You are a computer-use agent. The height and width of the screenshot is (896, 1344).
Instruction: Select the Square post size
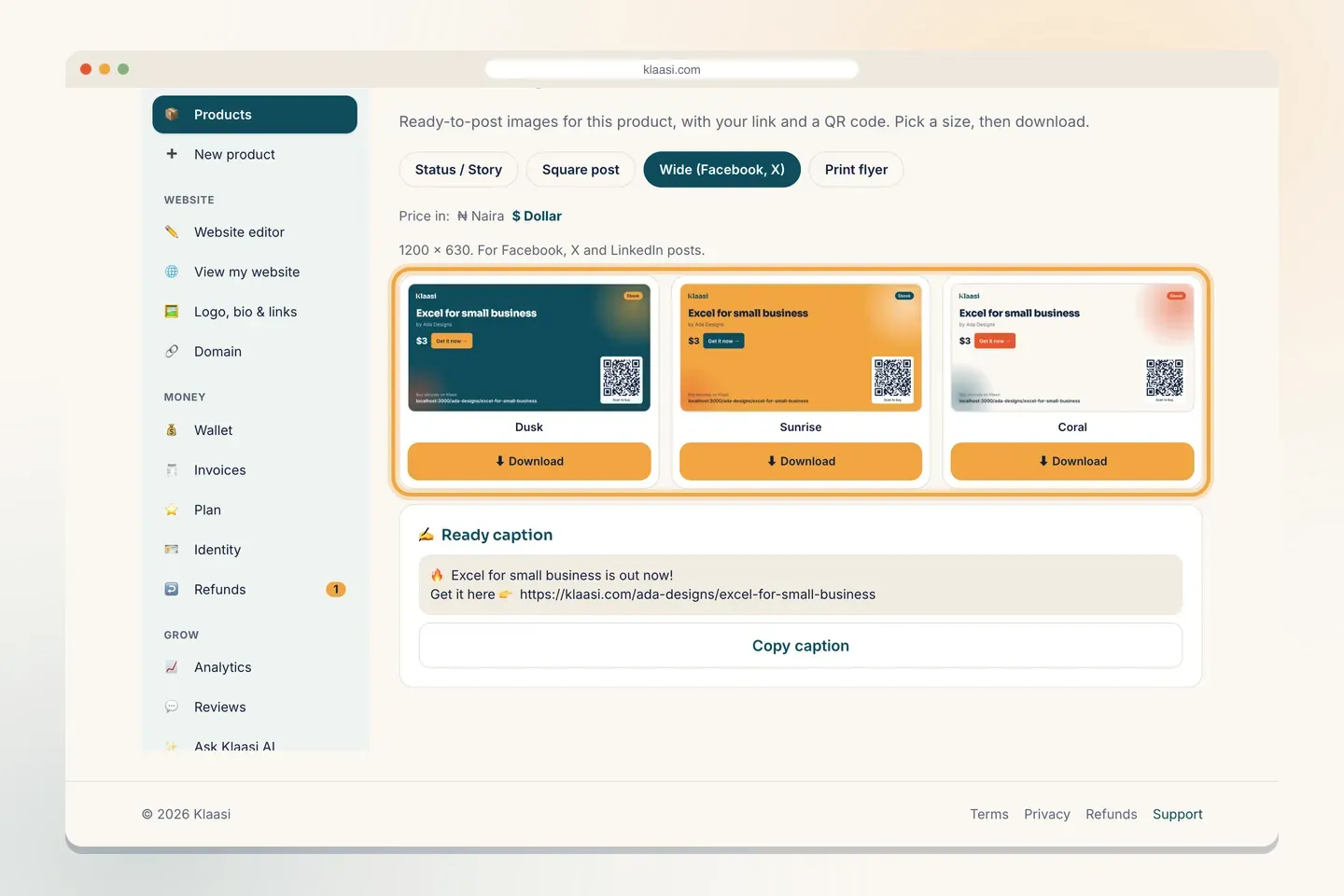point(581,169)
